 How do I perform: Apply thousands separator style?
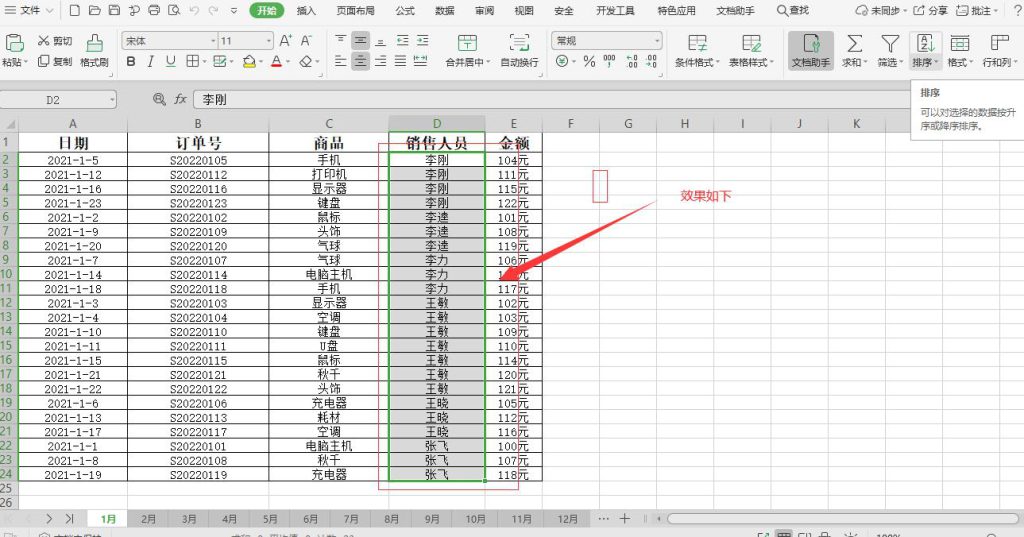tap(609, 61)
